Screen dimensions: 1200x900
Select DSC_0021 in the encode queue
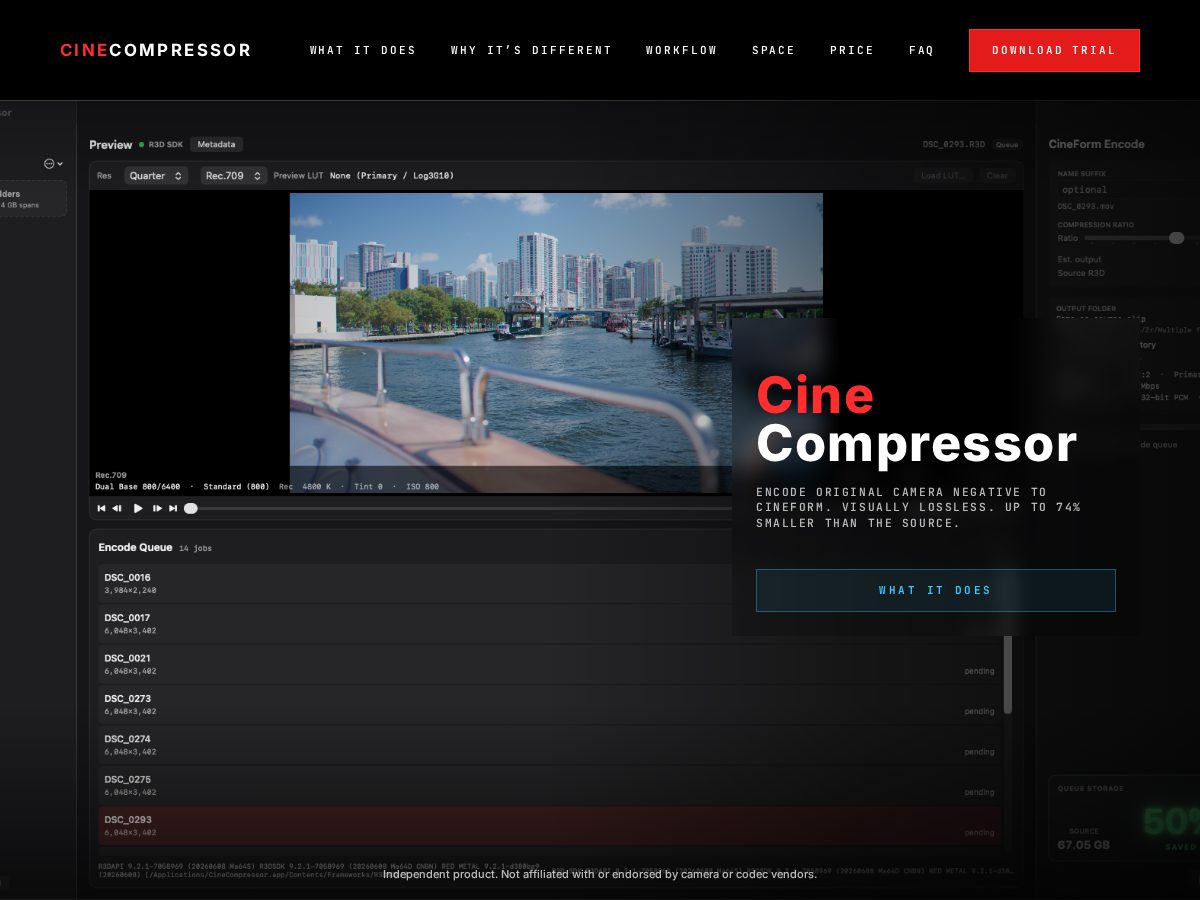550,664
